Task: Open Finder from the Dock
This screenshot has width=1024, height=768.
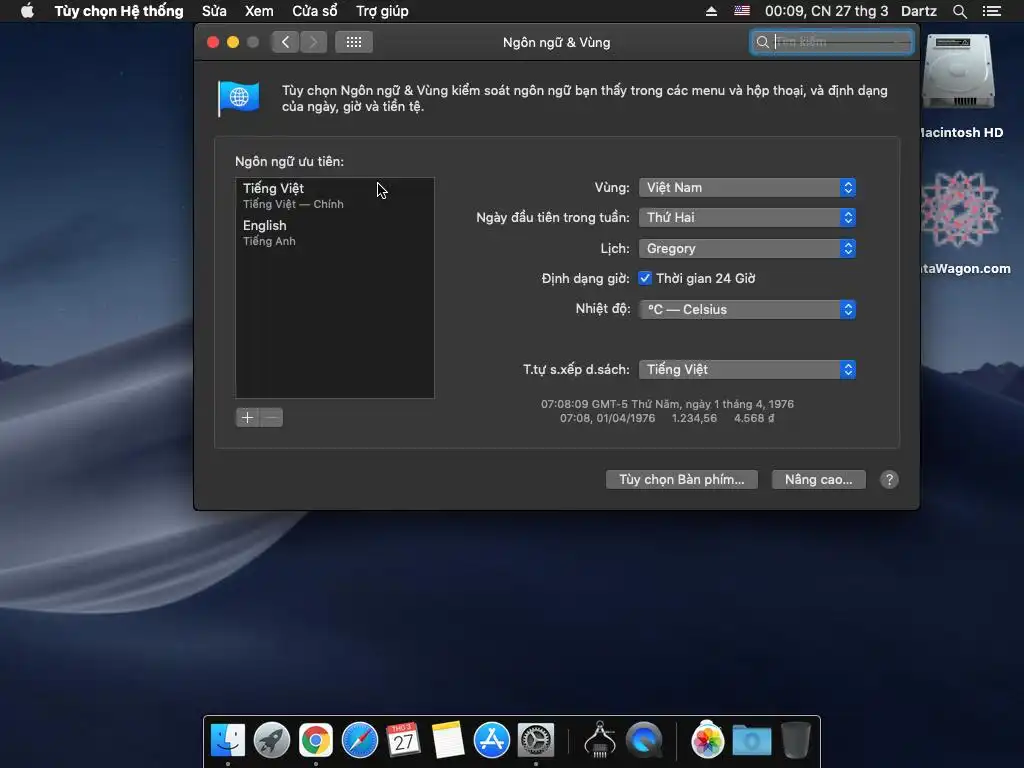Action: tap(228, 741)
